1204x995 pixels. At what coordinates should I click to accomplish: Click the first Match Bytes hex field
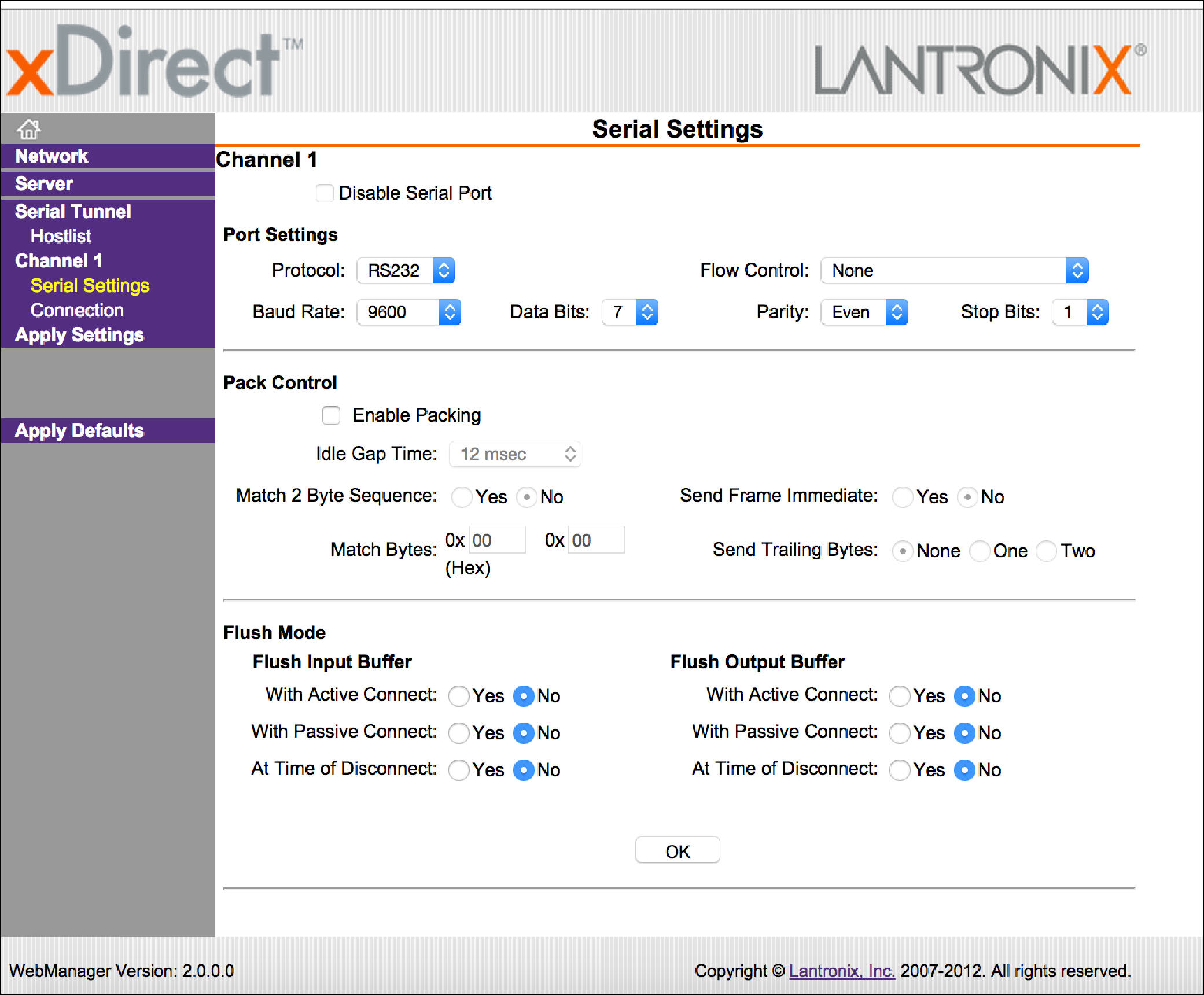coord(498,540)
